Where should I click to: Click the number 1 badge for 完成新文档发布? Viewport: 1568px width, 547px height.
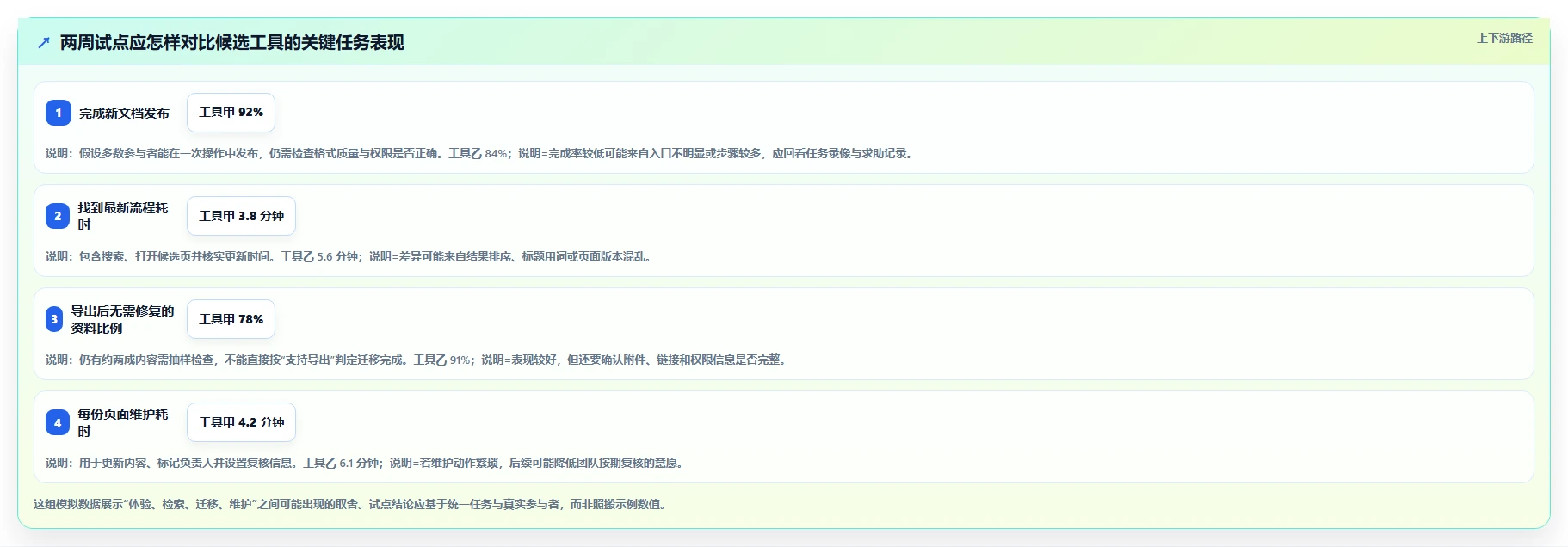point(58,113)
